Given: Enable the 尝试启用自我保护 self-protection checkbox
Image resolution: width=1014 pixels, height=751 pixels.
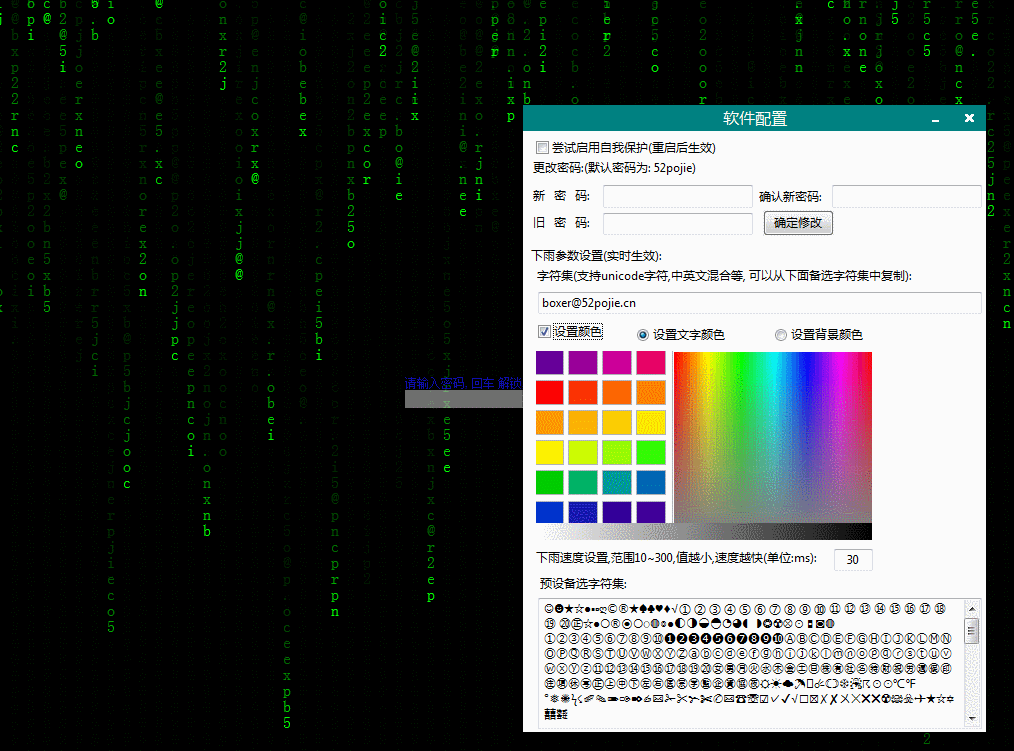Looking at the screenshot, I should (x=543, y=147).
